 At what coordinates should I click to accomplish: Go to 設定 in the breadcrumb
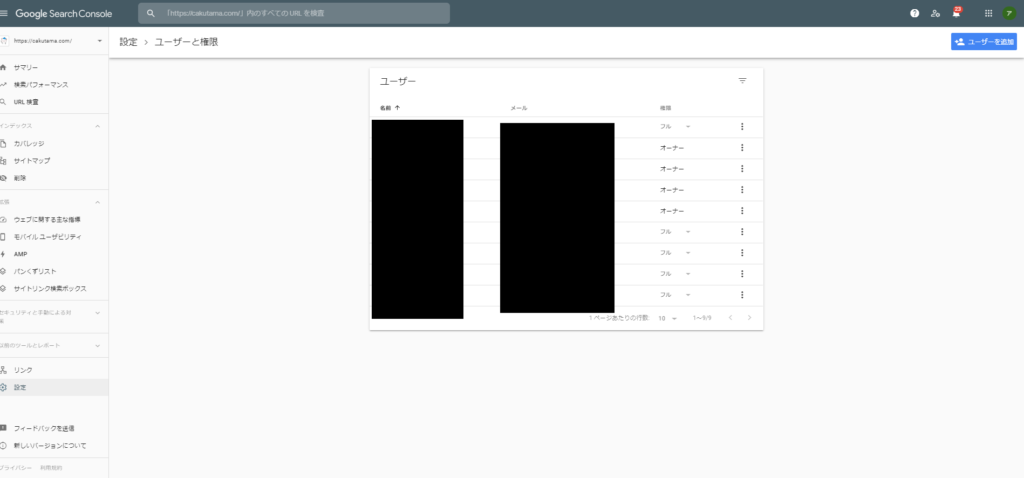(x=129, y=42)
